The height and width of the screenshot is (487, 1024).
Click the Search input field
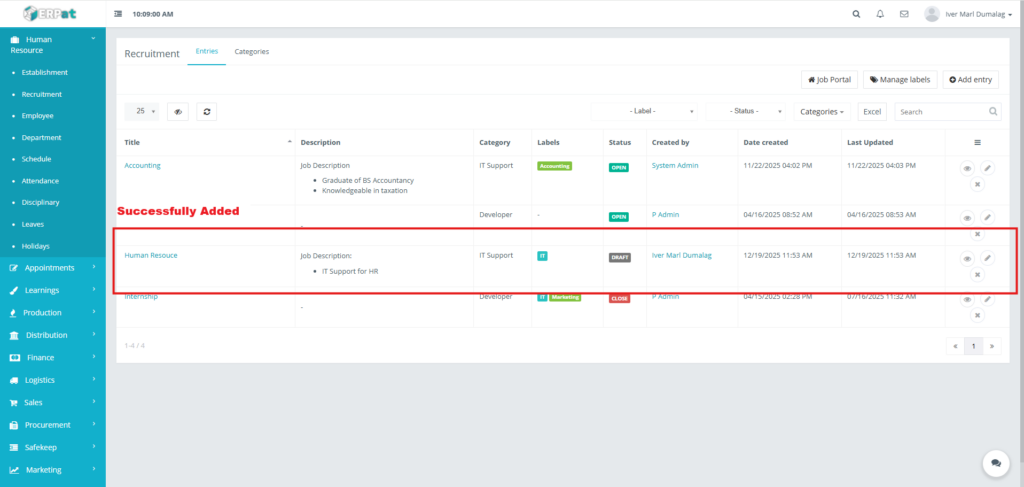click(941, 112)
